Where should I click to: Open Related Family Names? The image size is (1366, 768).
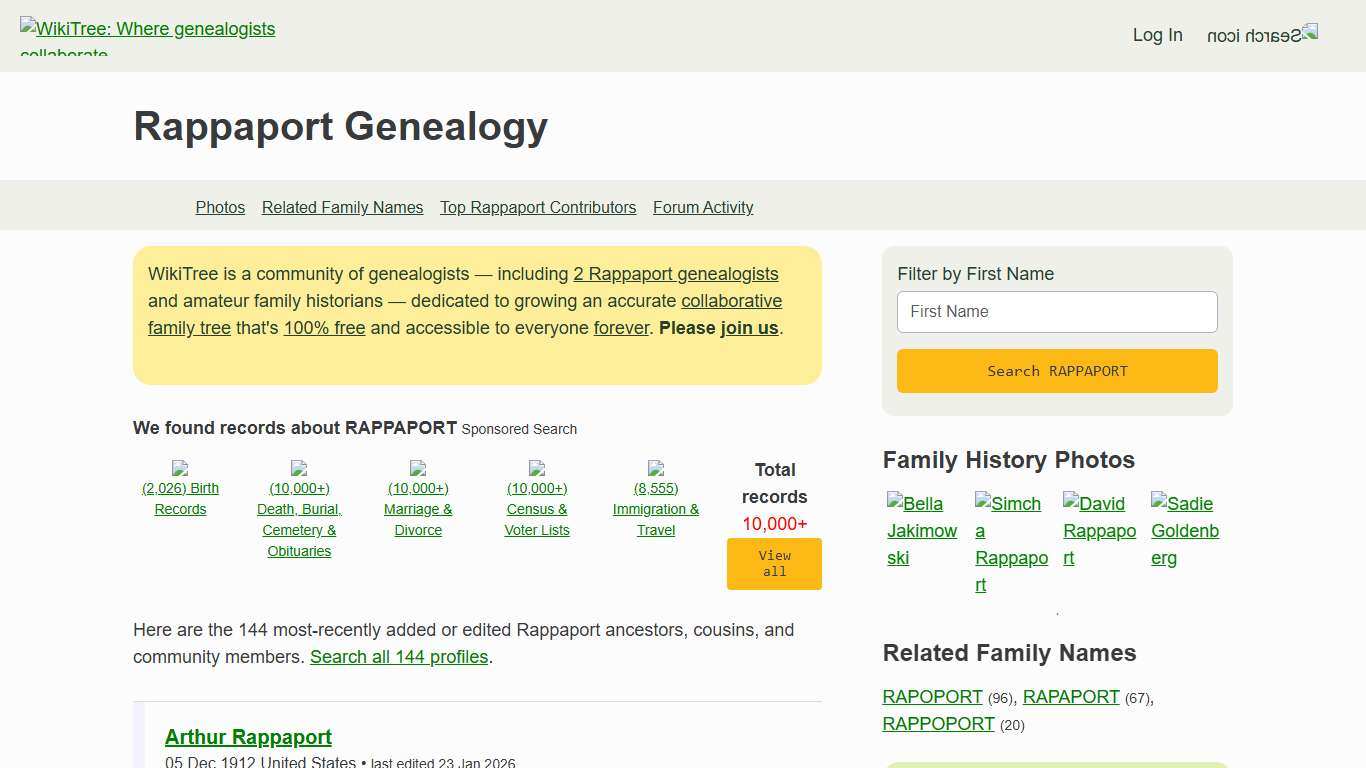[x=342, y=207]
